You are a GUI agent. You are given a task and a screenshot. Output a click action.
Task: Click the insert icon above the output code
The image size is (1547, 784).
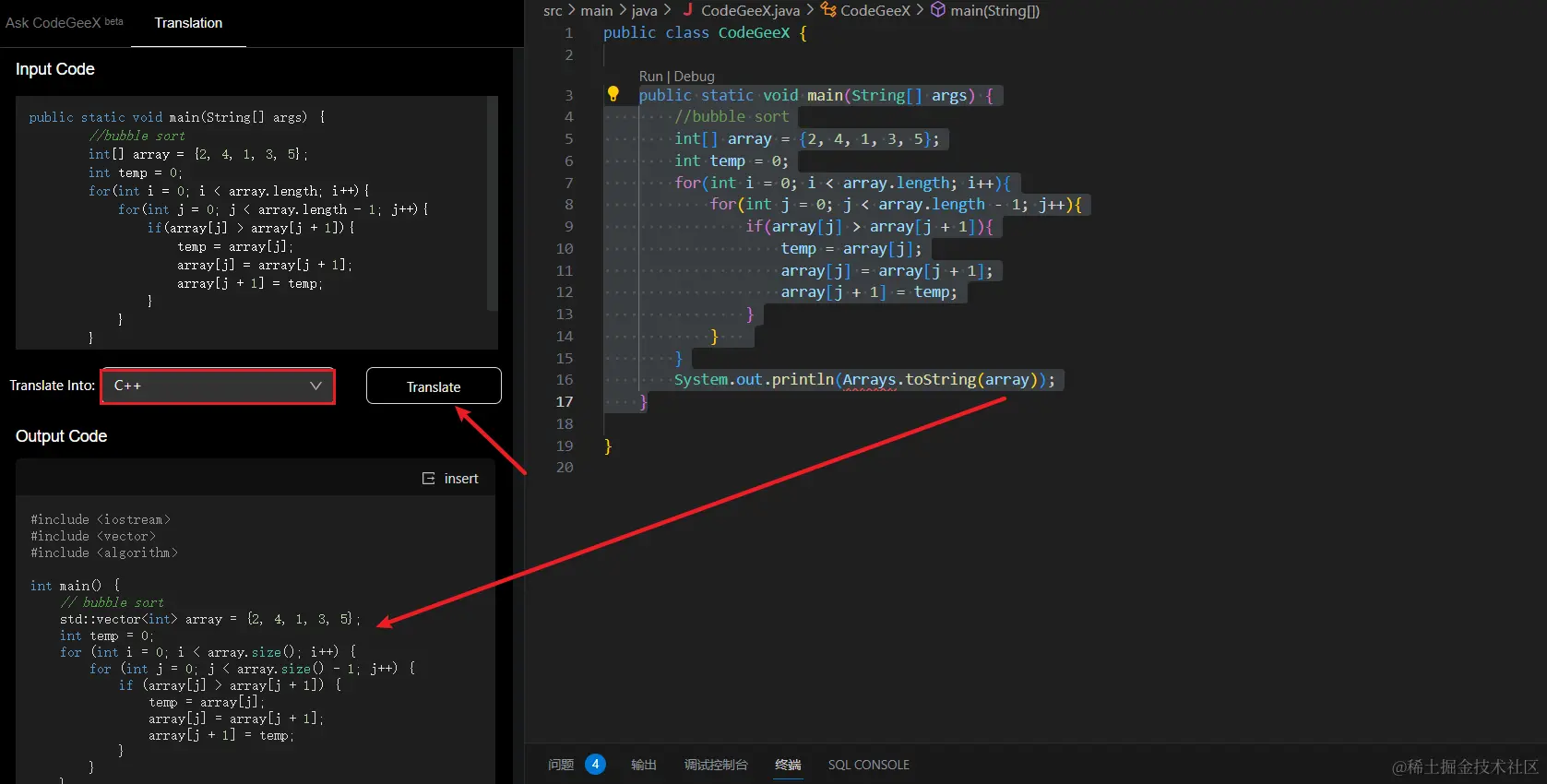(x=428, y=479)
